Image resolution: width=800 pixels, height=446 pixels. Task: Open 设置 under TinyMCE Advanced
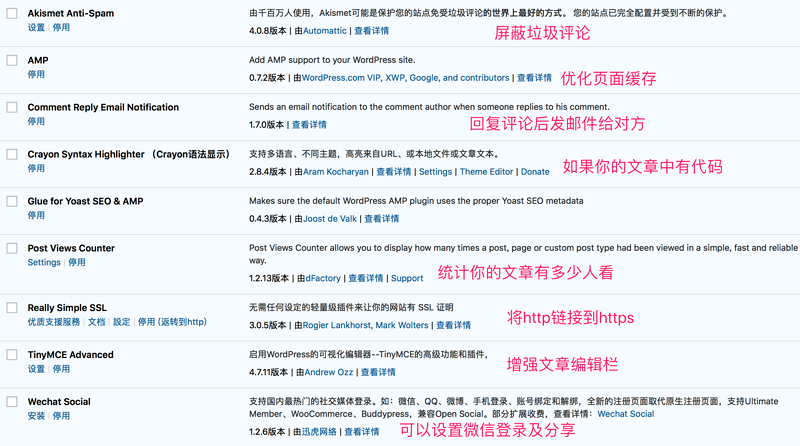[x=36, y=369]
